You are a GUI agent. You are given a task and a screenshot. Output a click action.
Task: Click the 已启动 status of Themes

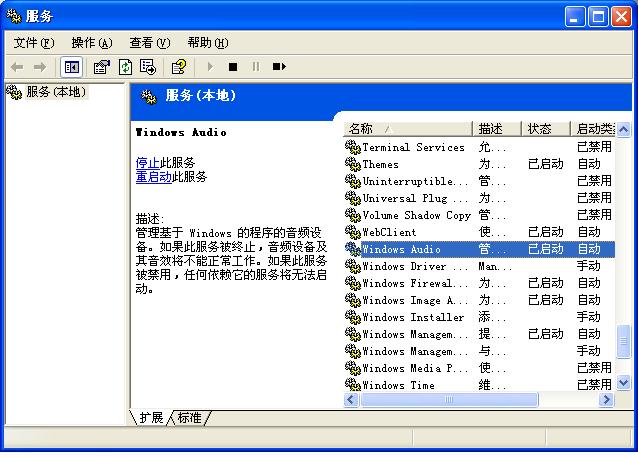click(546, 164)
